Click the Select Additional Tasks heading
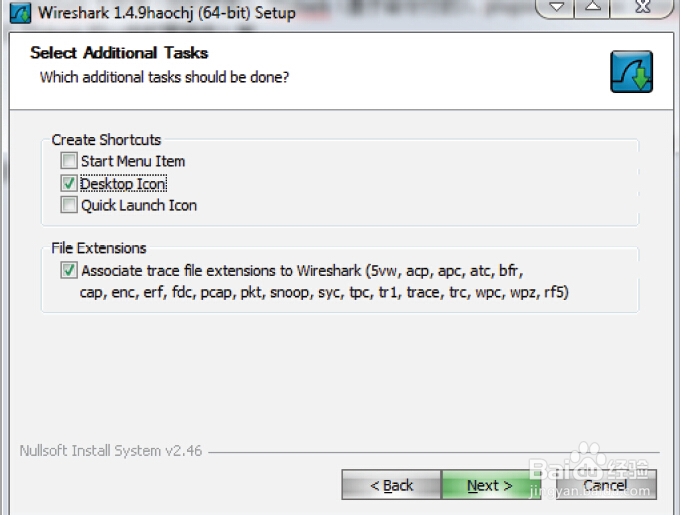Screen dimensions: 689x515 [x=119, y=53]
